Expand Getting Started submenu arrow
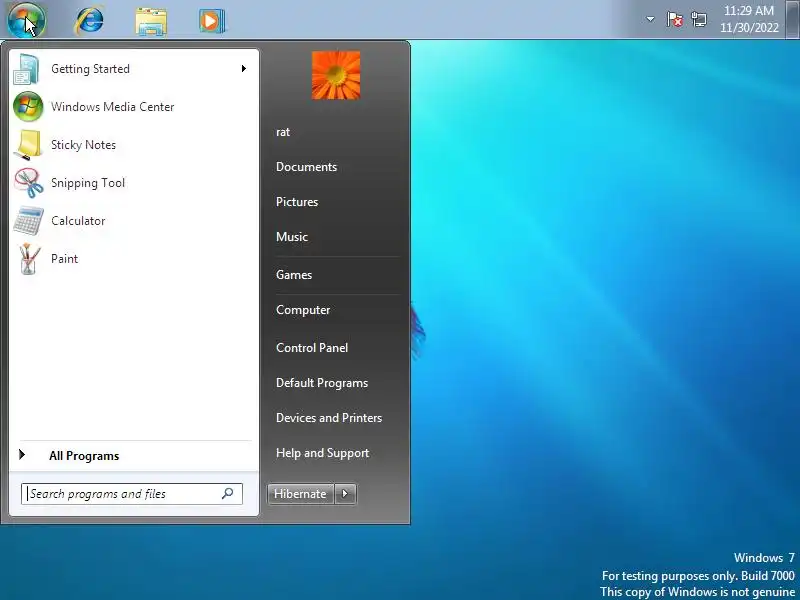Image resolution: width=800 pixels, height=600 pixels. pos(244,68)
